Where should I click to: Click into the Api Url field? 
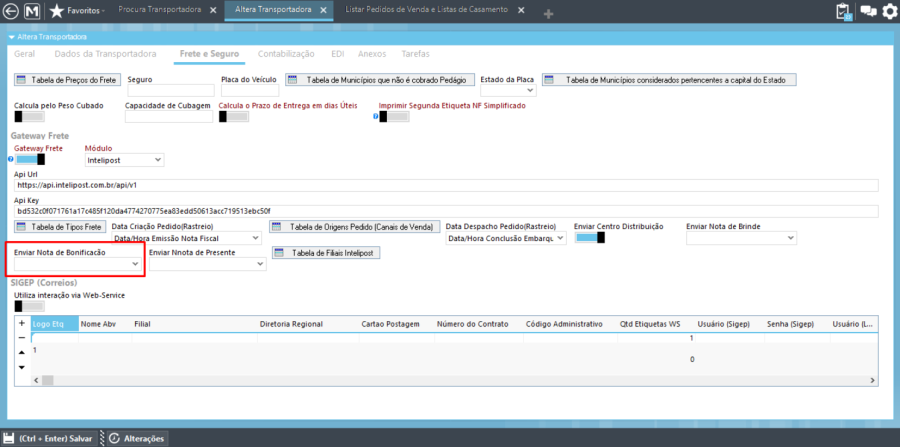pos(447,185)
